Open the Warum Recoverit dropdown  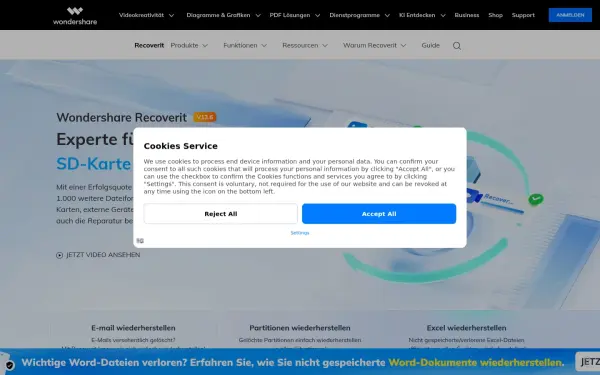374,45
